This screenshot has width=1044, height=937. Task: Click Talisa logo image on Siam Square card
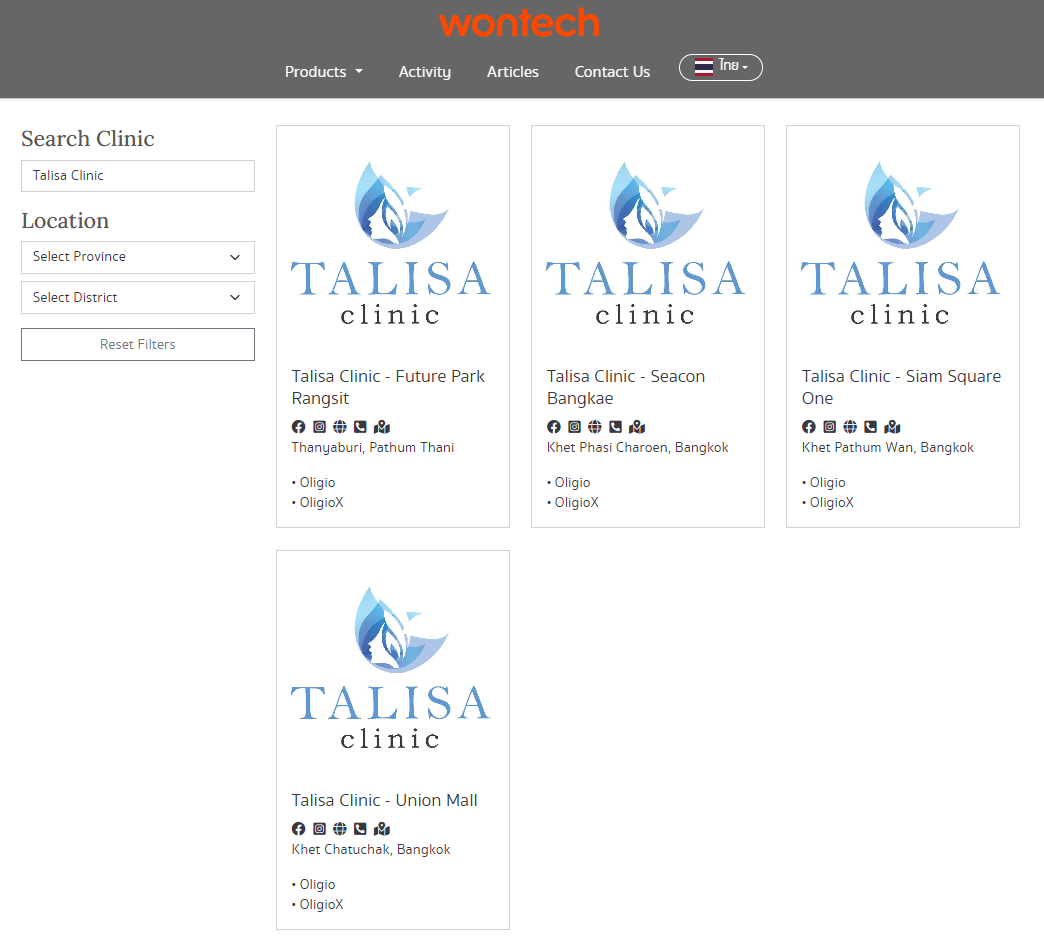[x=901, y=244]
